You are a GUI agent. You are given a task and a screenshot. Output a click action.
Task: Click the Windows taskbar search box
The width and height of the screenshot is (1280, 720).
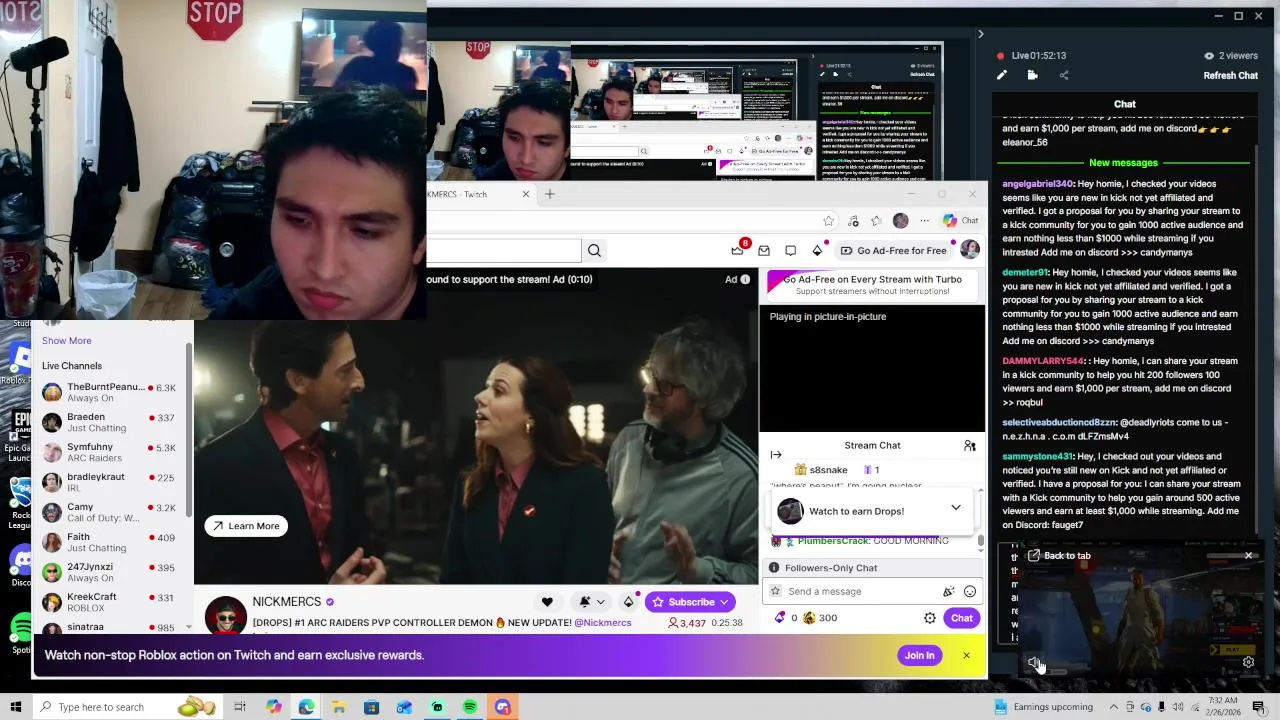(127, 707)
